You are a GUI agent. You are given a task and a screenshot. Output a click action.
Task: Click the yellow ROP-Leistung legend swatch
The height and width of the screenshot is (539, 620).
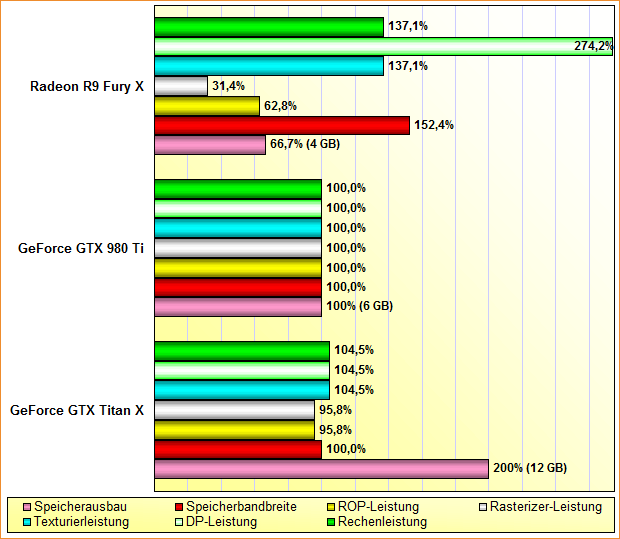[x=331, y=507]
